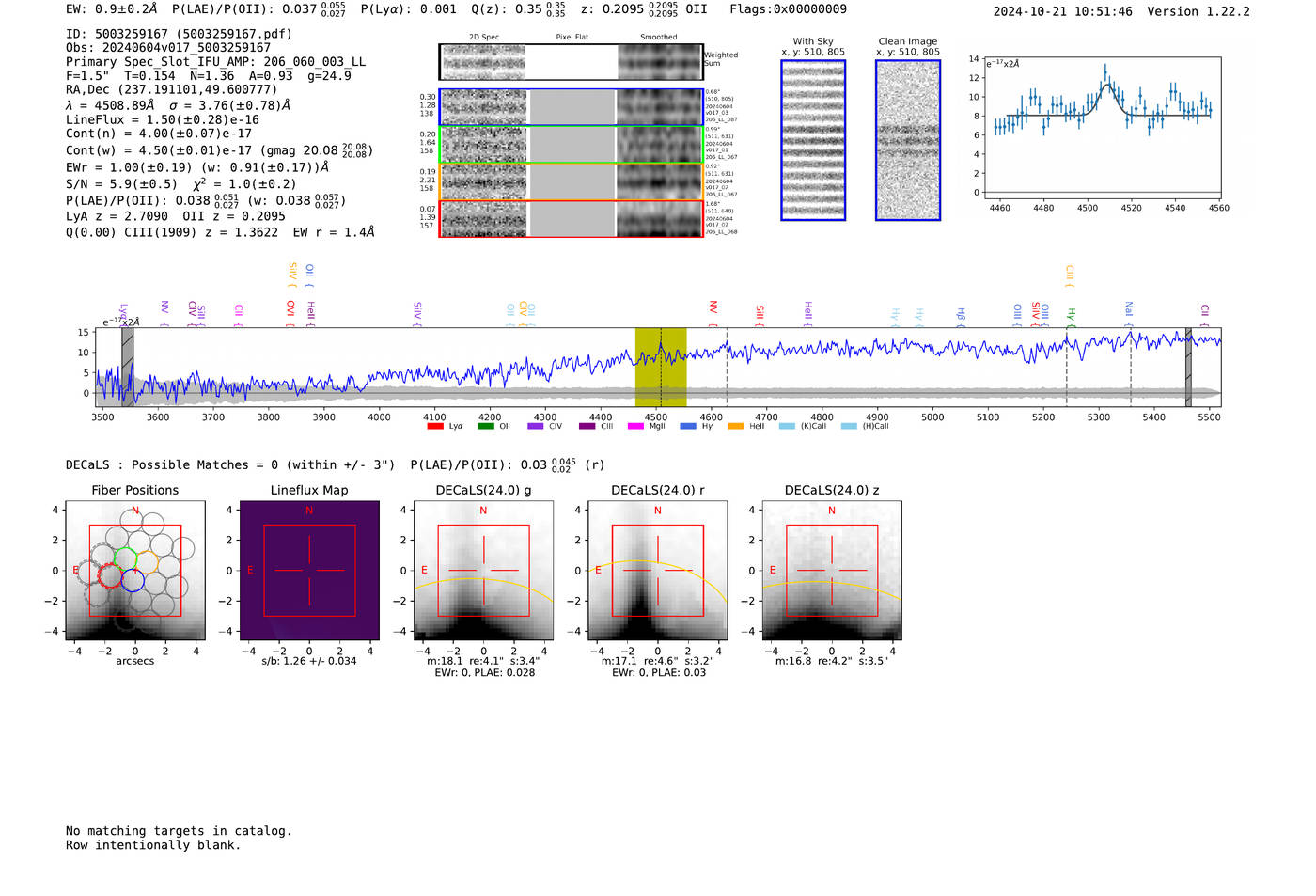Click the timestamp 2024-10-21 10:51:46
The width and height of the screenshot is (1316, 896).
[x=1063, y=11]
